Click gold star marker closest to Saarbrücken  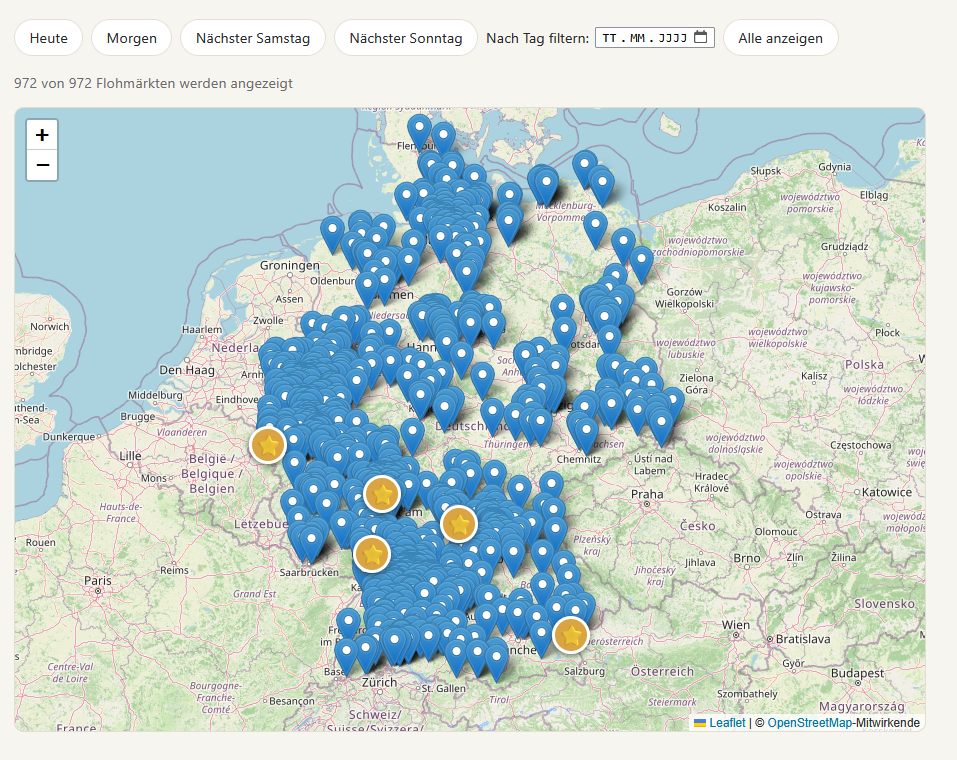tap(372, 554)
